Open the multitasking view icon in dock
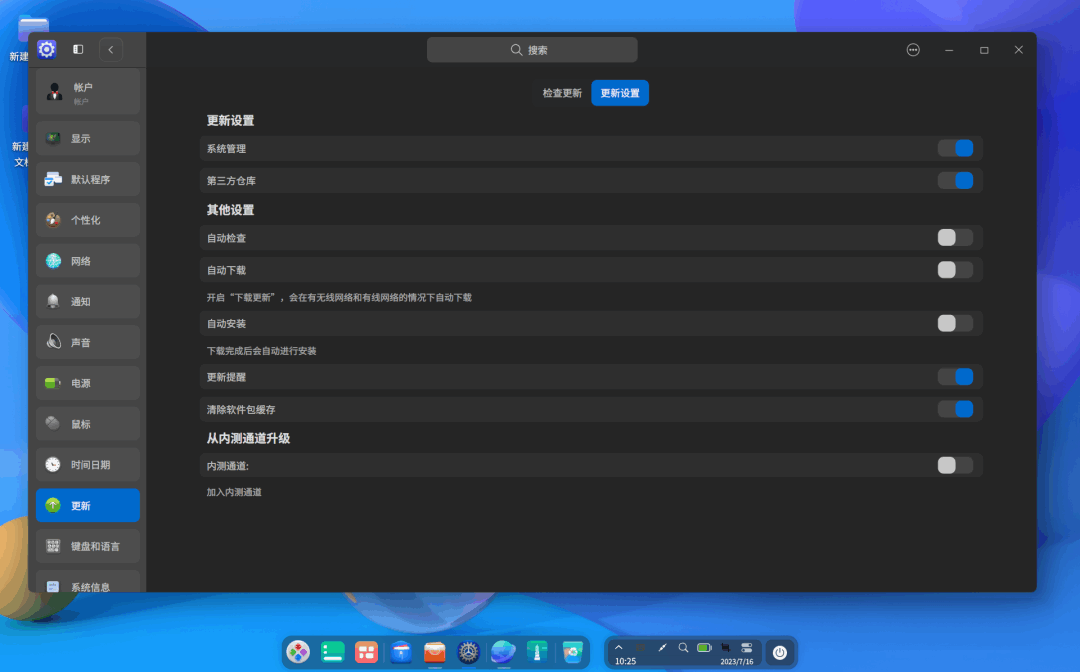1080x672 pixels. pos(366,651)
